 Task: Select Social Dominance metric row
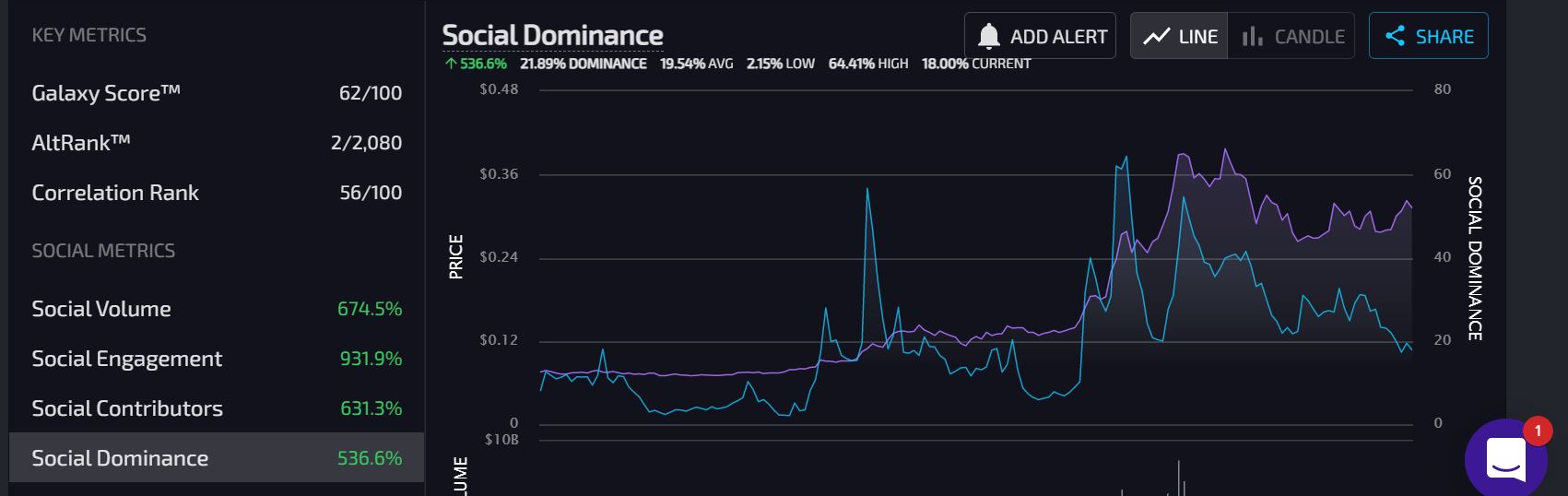click(x=217, y=457)
